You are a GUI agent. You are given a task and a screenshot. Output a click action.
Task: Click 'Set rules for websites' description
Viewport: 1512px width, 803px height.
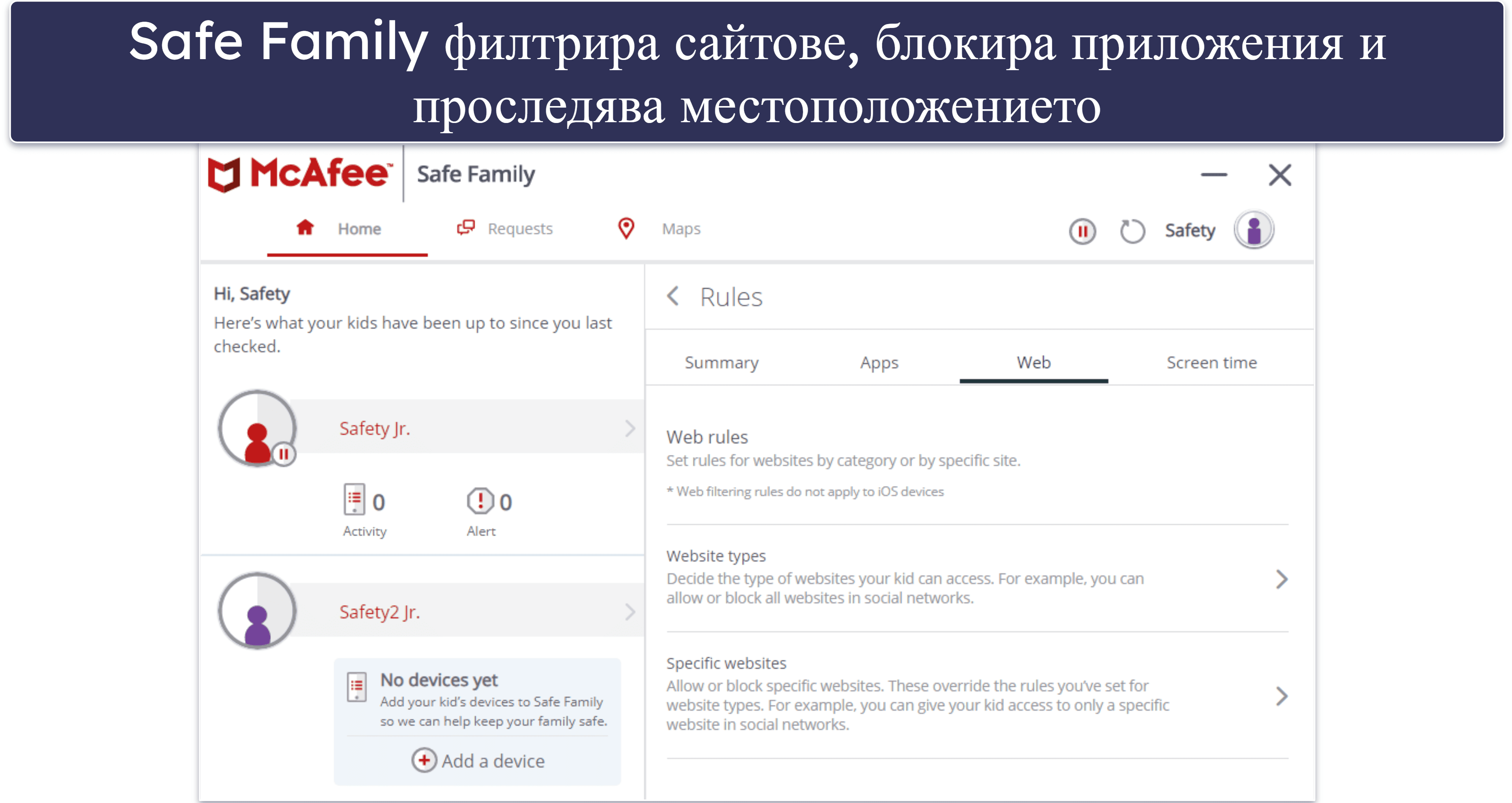(844, 460)
